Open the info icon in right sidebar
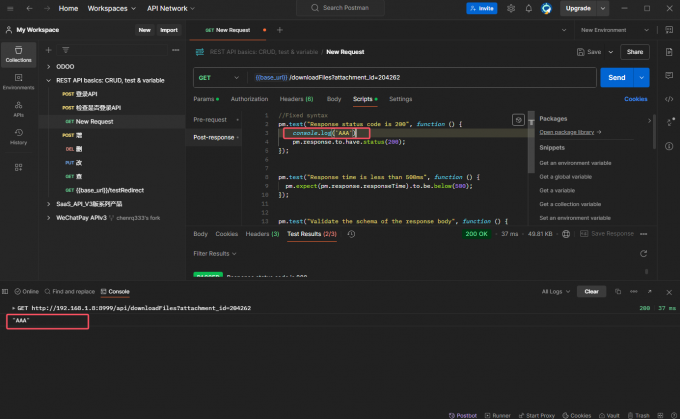Image resolution: width=680 pixels, height=419 pixels. coord(669,146)
